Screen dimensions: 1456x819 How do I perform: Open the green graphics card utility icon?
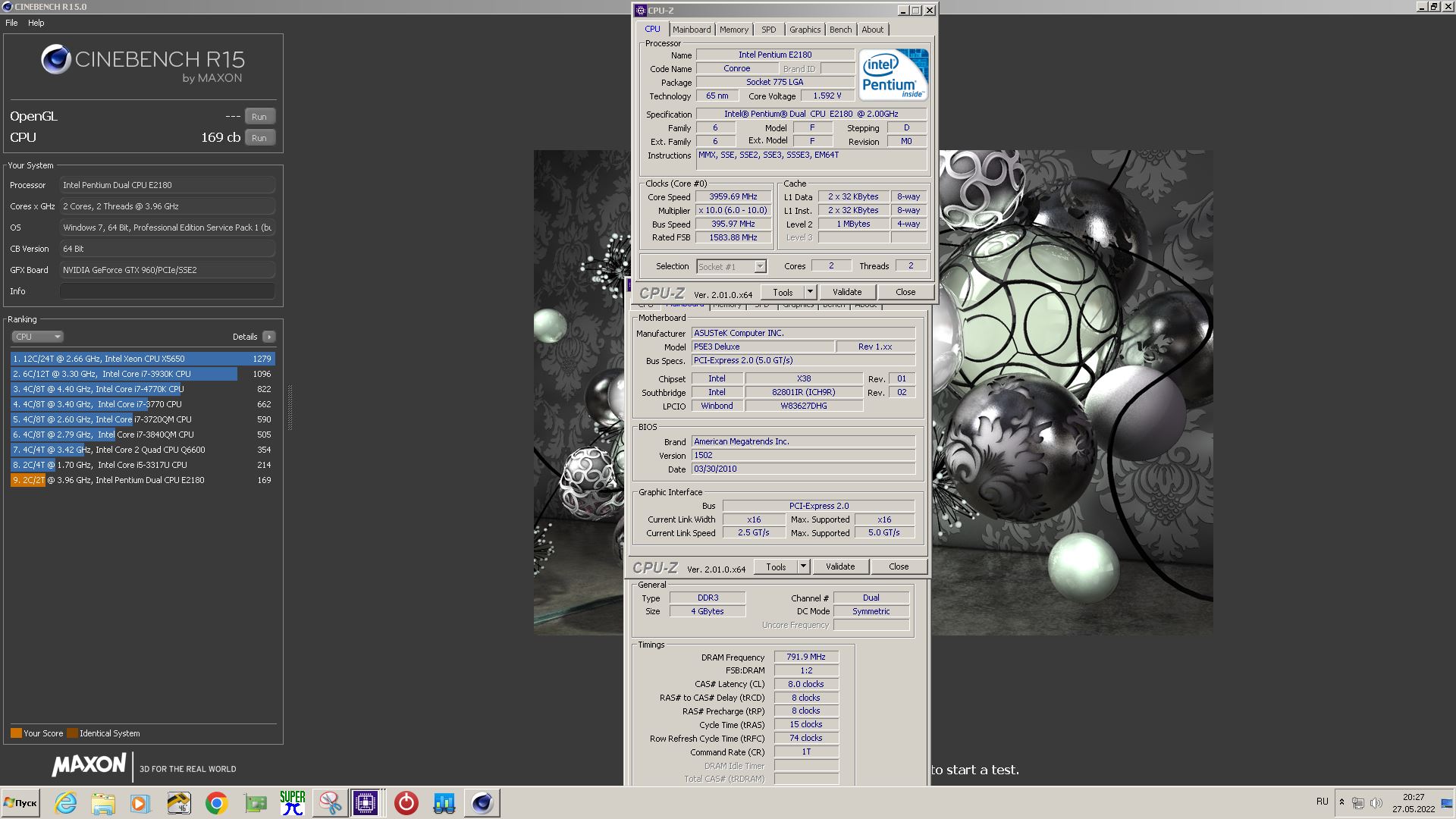256,803
